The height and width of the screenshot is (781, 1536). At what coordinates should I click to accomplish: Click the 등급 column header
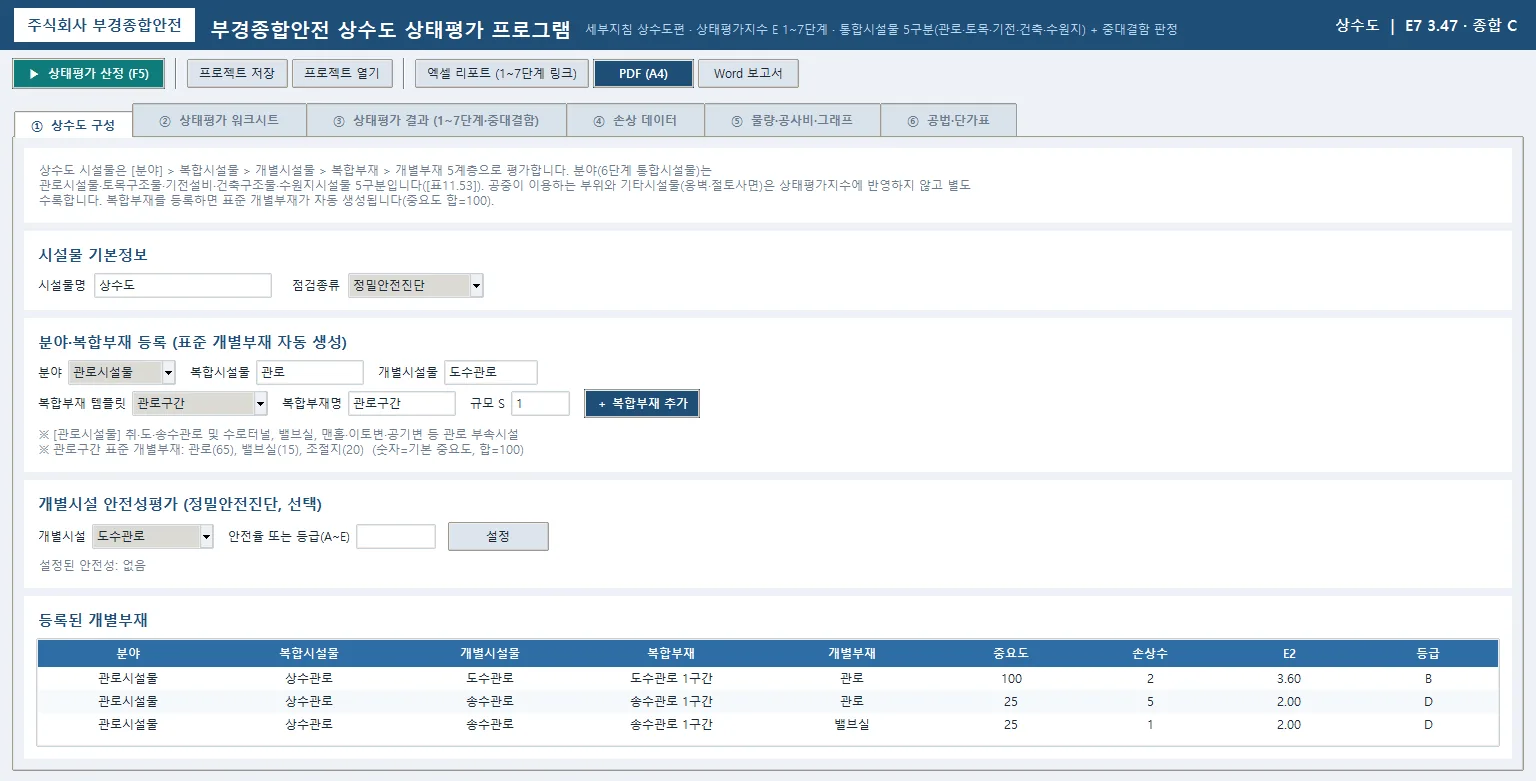pos(1428,654)
